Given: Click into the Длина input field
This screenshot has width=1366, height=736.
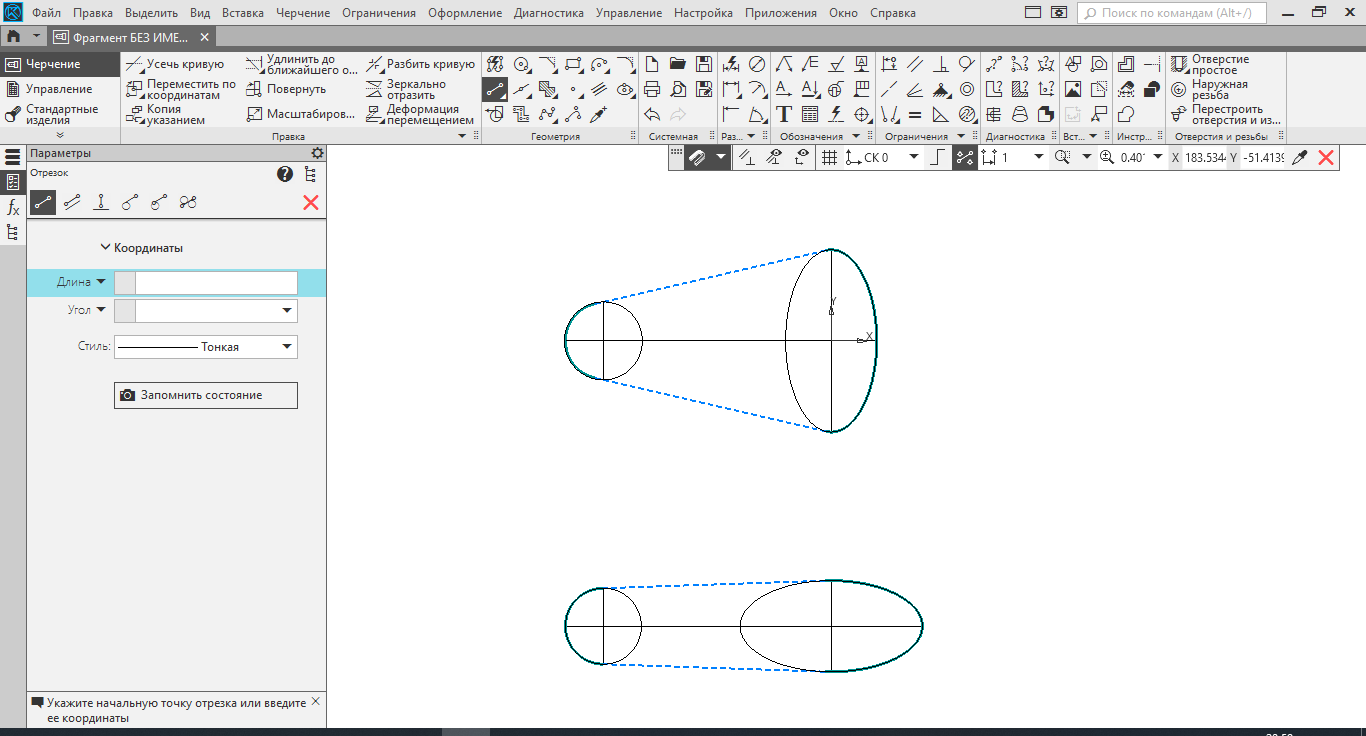Looking at the screenshot, I should tap(216, 283).
